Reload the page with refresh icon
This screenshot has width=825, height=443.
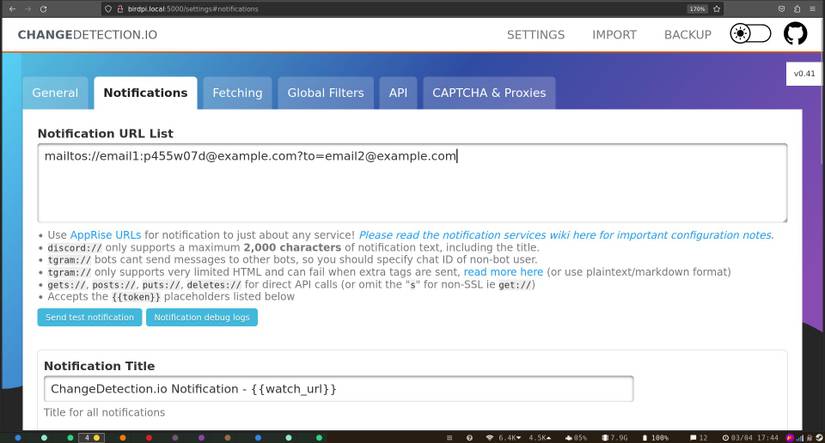pyautogui.click(x=44, y=9)
